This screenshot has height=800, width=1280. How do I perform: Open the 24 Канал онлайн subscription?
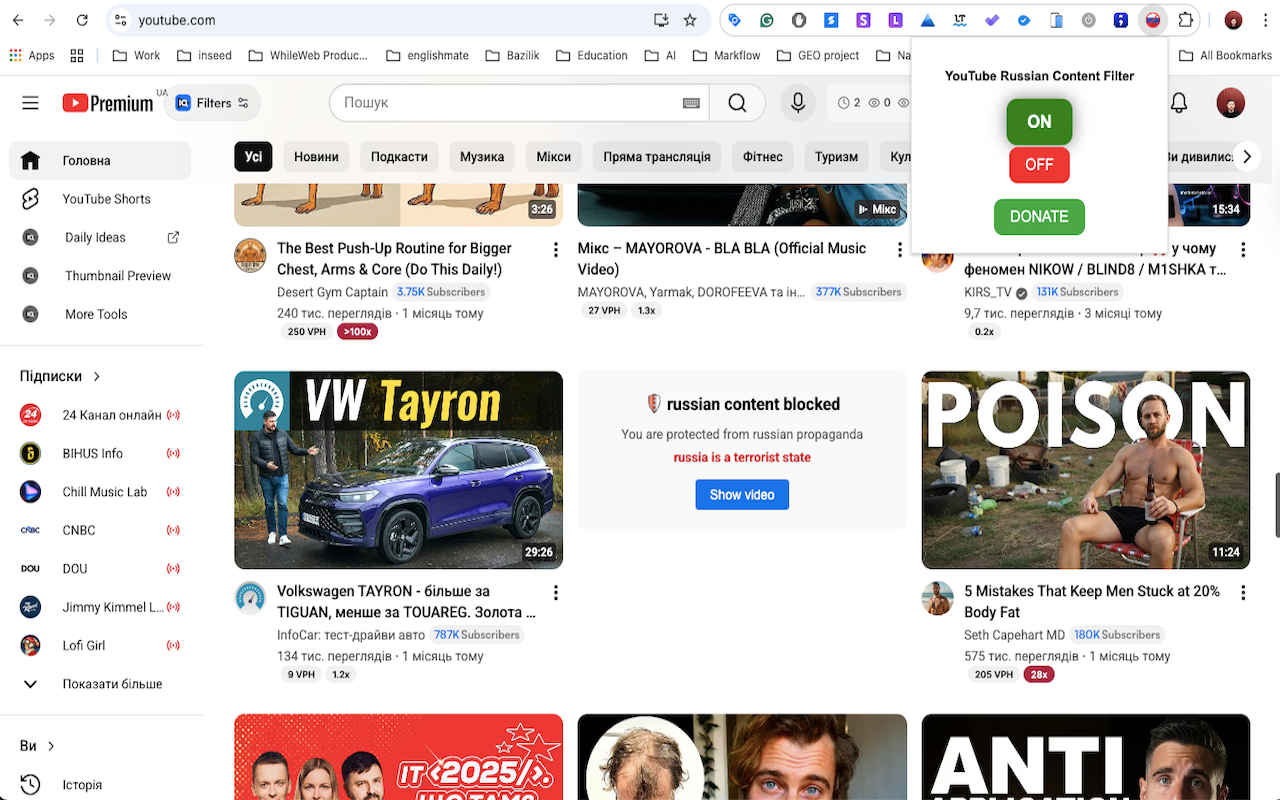click(x=100, y=415)
